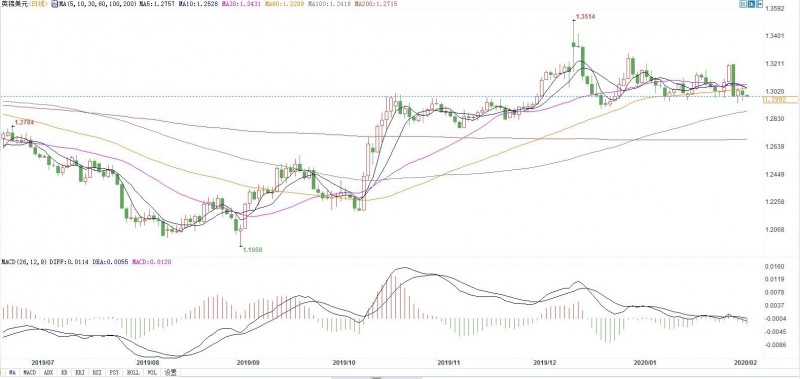
Task: Select the ADX indicator tab
Action: (48, 373)
